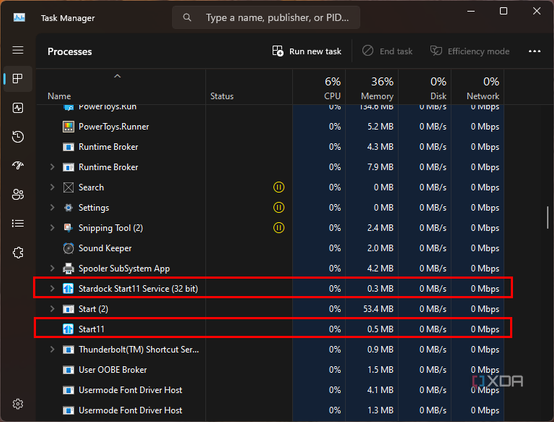The image size is (554, 422).
Task: Click the Snipping Tool process icon
Action: tap(68, 228)
